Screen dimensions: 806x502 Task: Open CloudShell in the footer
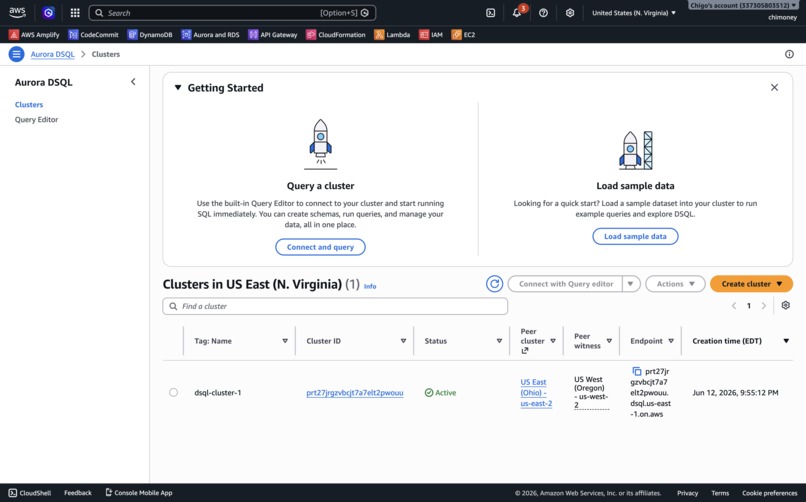pyautogui.click(x=30, y=493)
